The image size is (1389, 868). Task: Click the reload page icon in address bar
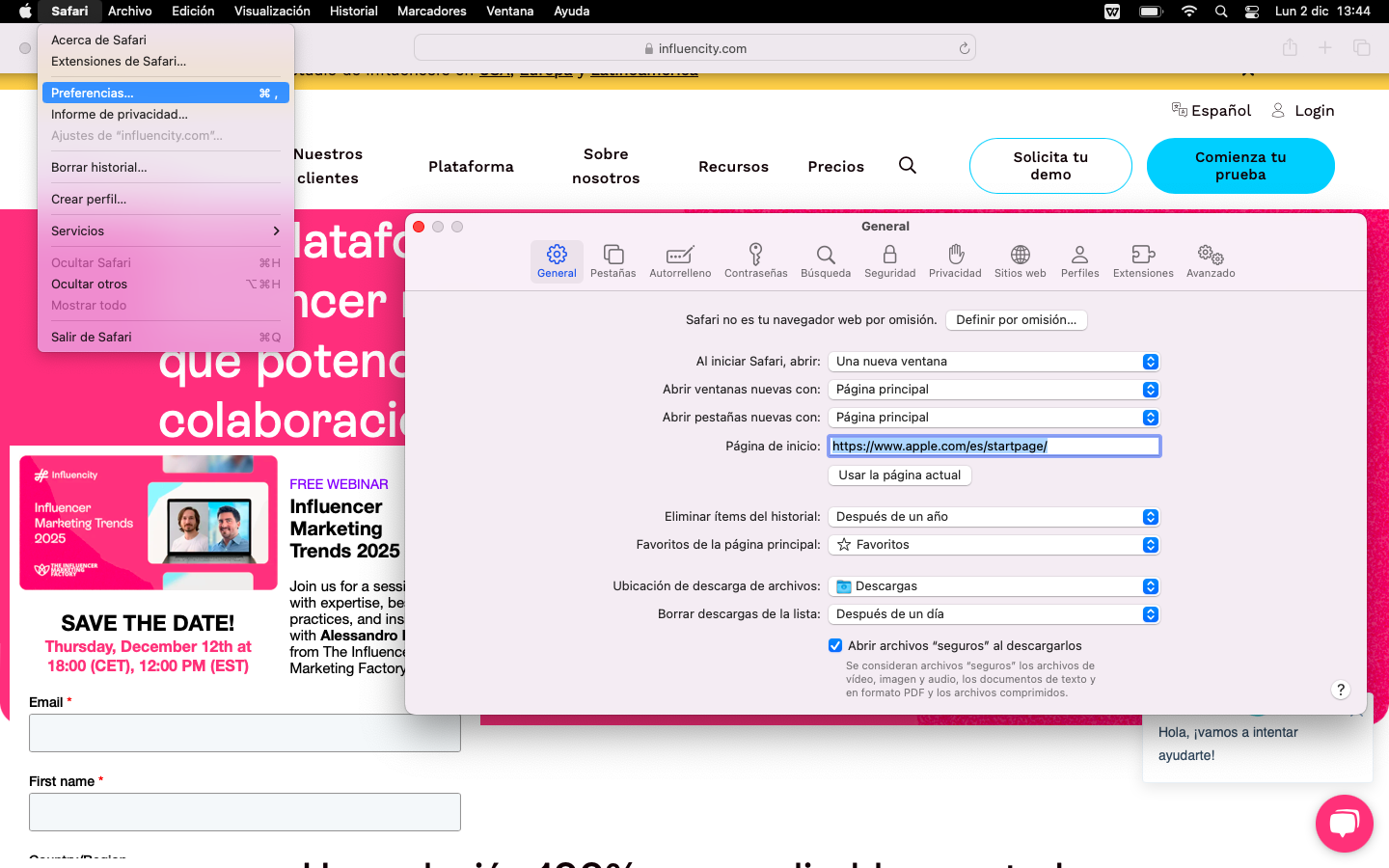(x=964, y=48)
